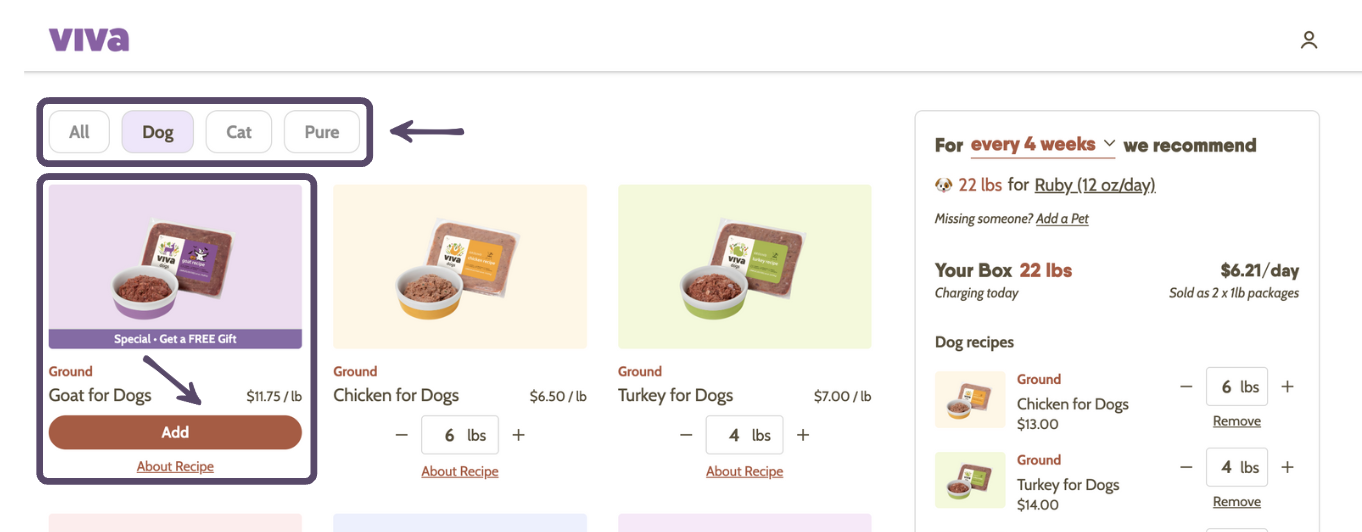Click the Goat for Dogs product image

[175, 258]
